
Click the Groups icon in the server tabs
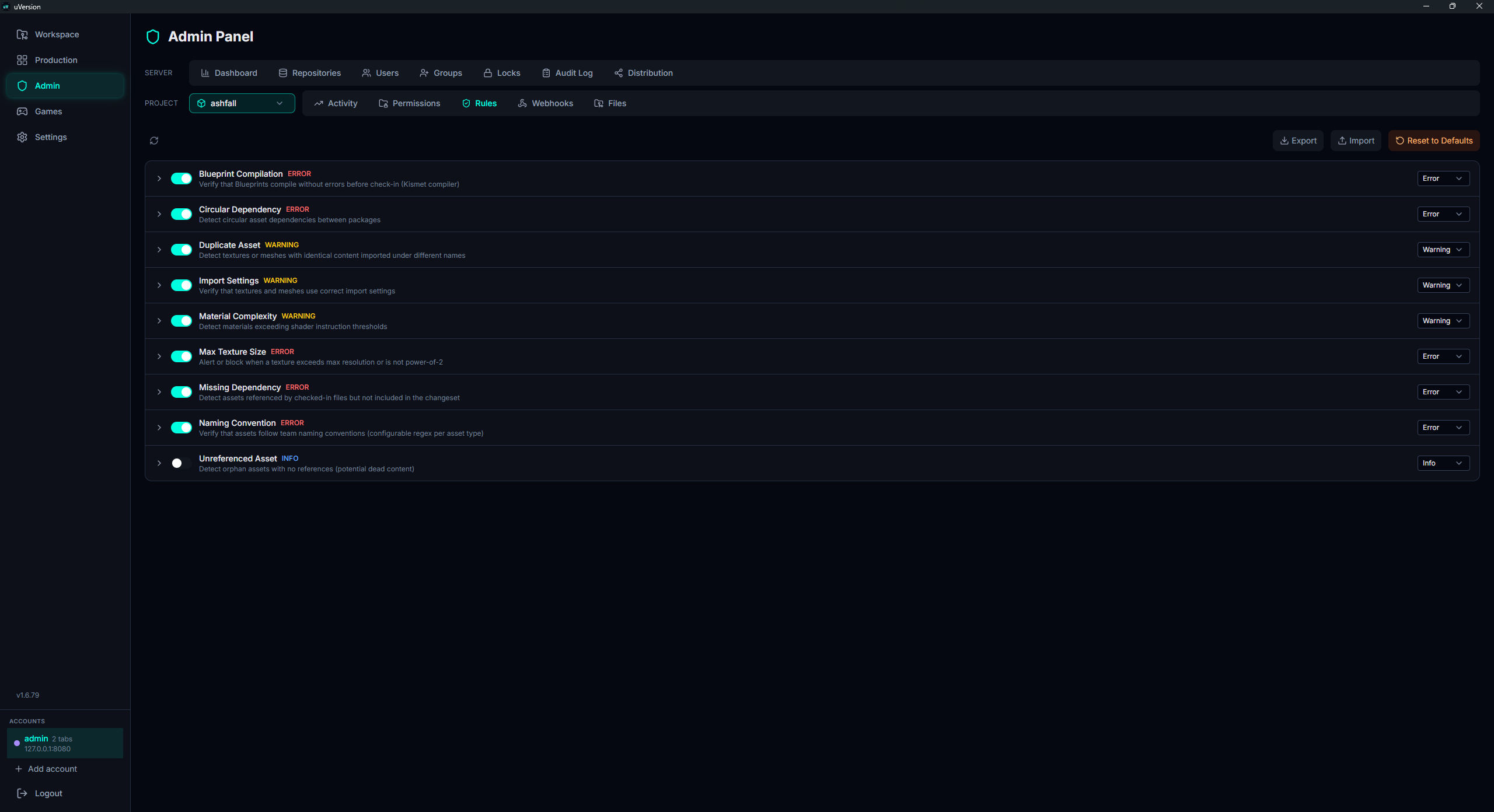(x=424, y=73)
